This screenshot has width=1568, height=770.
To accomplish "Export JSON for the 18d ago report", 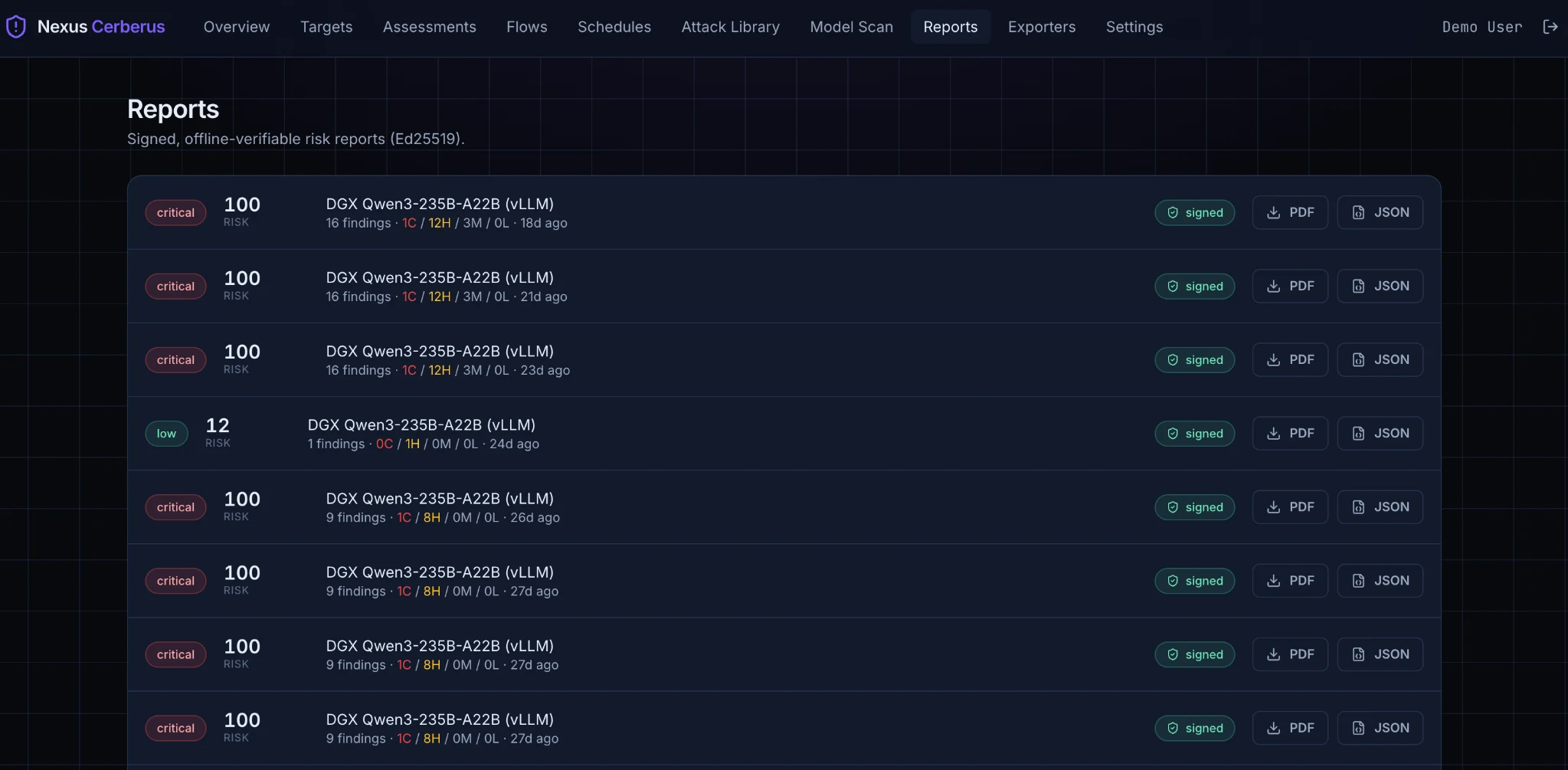I will click(1380, 212).
